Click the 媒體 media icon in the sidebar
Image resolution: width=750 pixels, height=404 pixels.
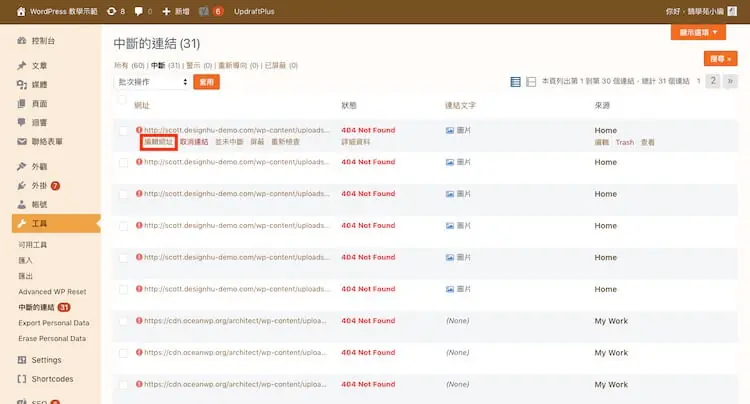(22, 85)
